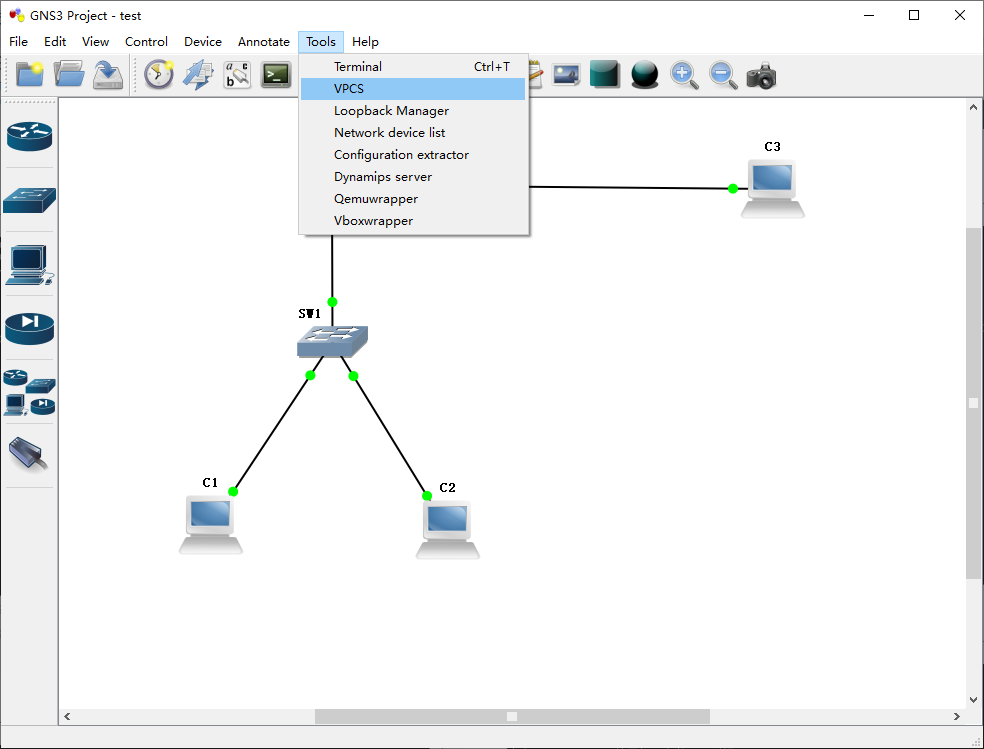Click the show interface labels icon
Image resolution: width=984 pixels, height=749 pixels.
pos(198,75)
